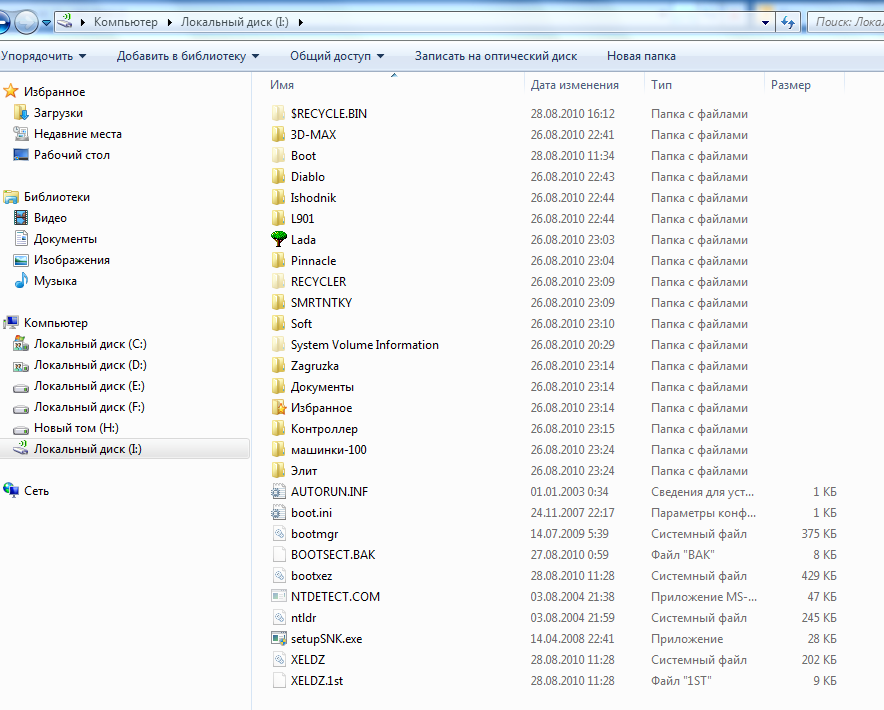The width and height of the screenshot is (884, 710).
Task: Click the Библиотеки icon in sidebar
Action: pyautogui.click(x=11, y=197)
